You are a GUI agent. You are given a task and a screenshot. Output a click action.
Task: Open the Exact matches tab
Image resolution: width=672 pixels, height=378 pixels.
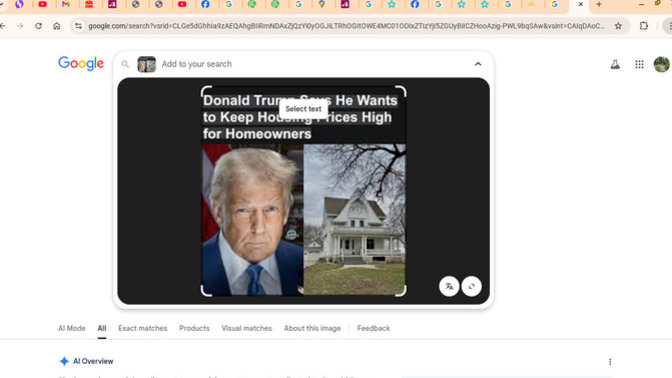click(x=143, y=328)
